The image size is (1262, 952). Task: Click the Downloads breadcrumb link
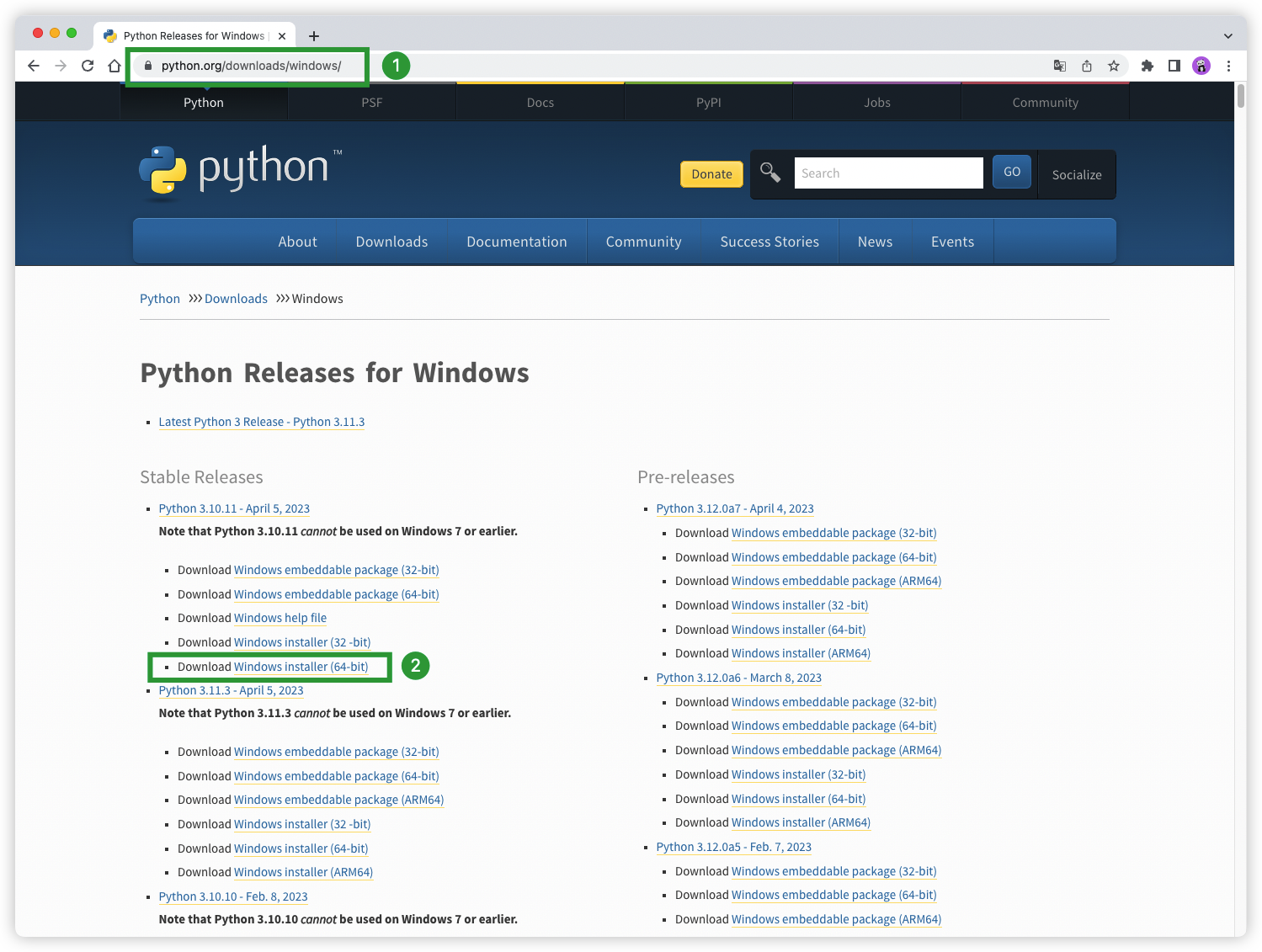[236, 299]
